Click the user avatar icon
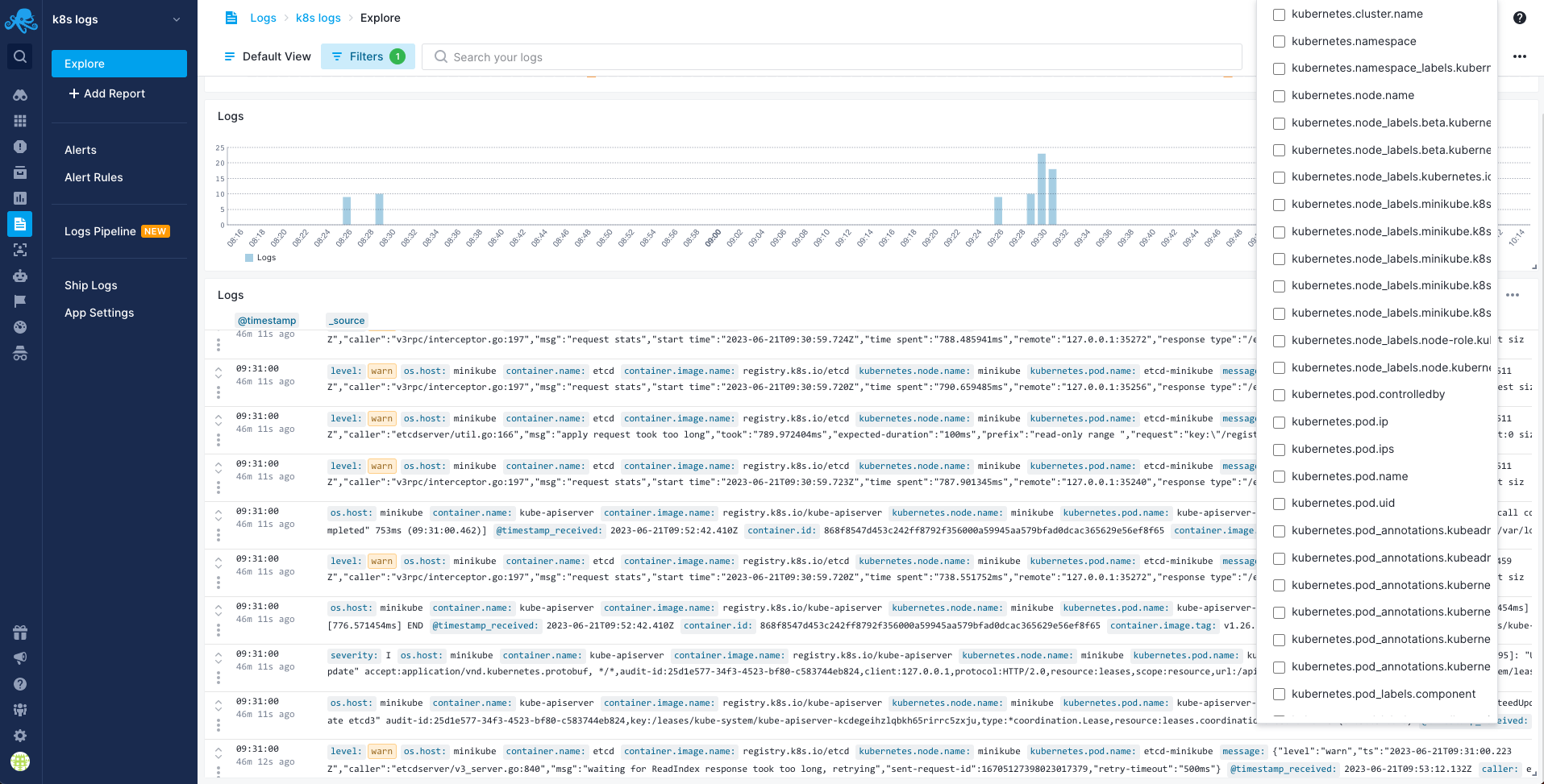The width and height of the screenshot is (1544, 784). [x=20, y=761]
